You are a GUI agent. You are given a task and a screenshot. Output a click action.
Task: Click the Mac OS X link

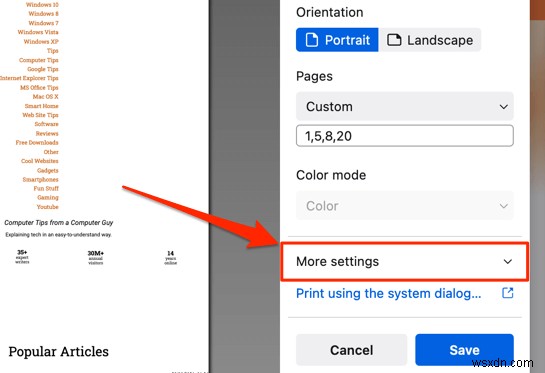click(x=46, y=96)
